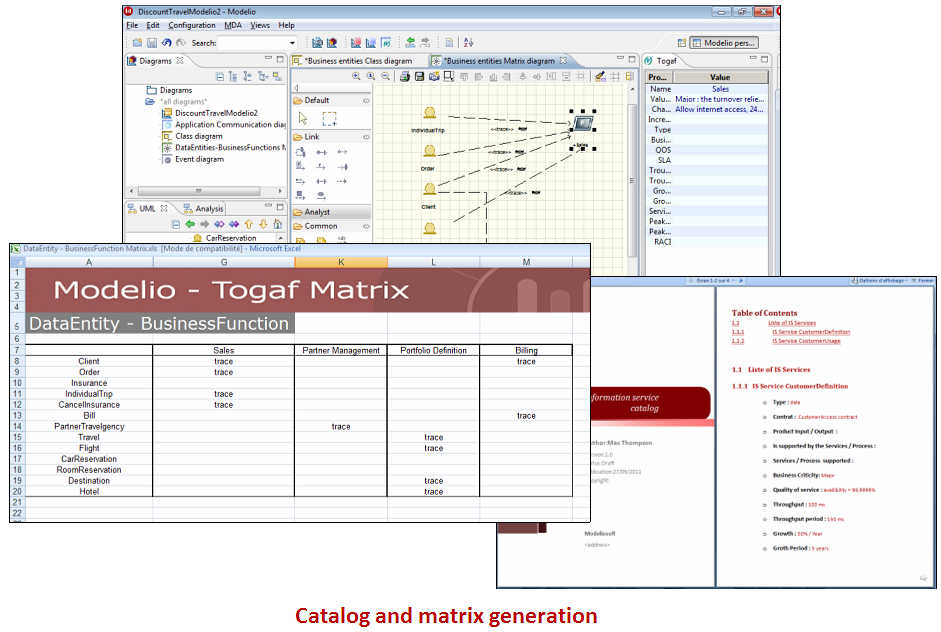Open 'IS Service CustomerUsage' contents link

pos(806,341)
